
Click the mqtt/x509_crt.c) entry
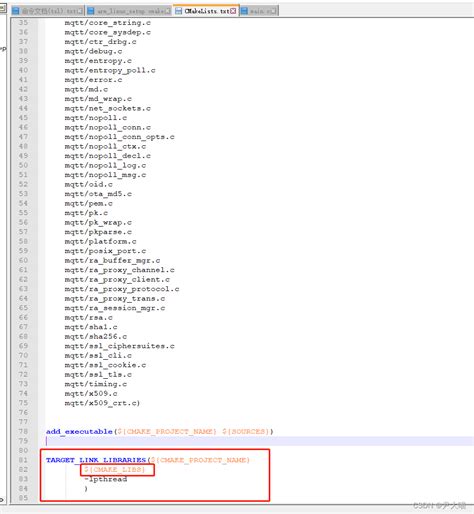(102, 403)
